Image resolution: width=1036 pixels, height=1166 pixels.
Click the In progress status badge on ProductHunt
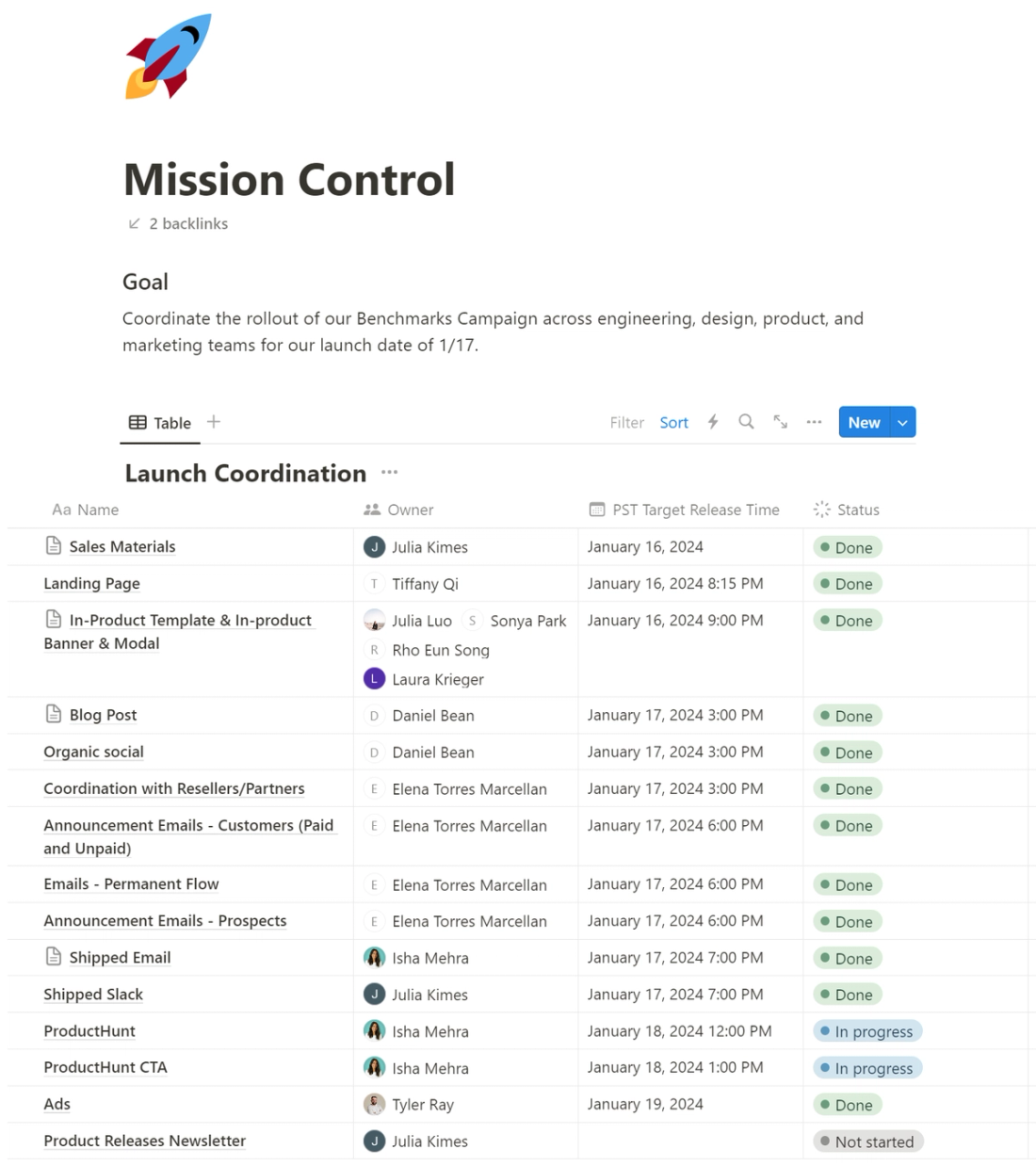[866, 1030]
